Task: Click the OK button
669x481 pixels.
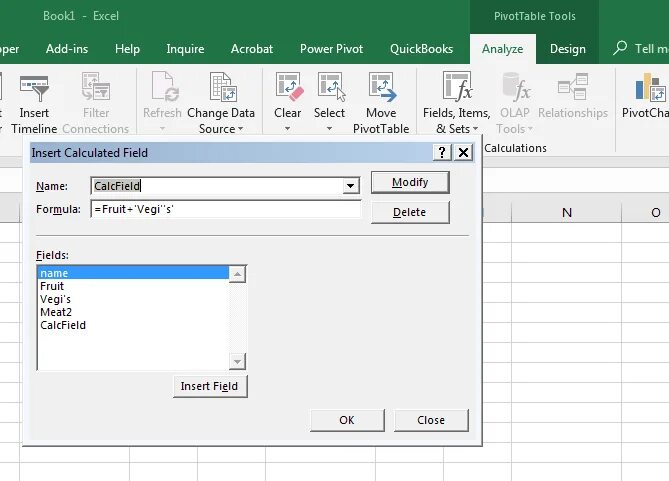Action: pos(347,420)
